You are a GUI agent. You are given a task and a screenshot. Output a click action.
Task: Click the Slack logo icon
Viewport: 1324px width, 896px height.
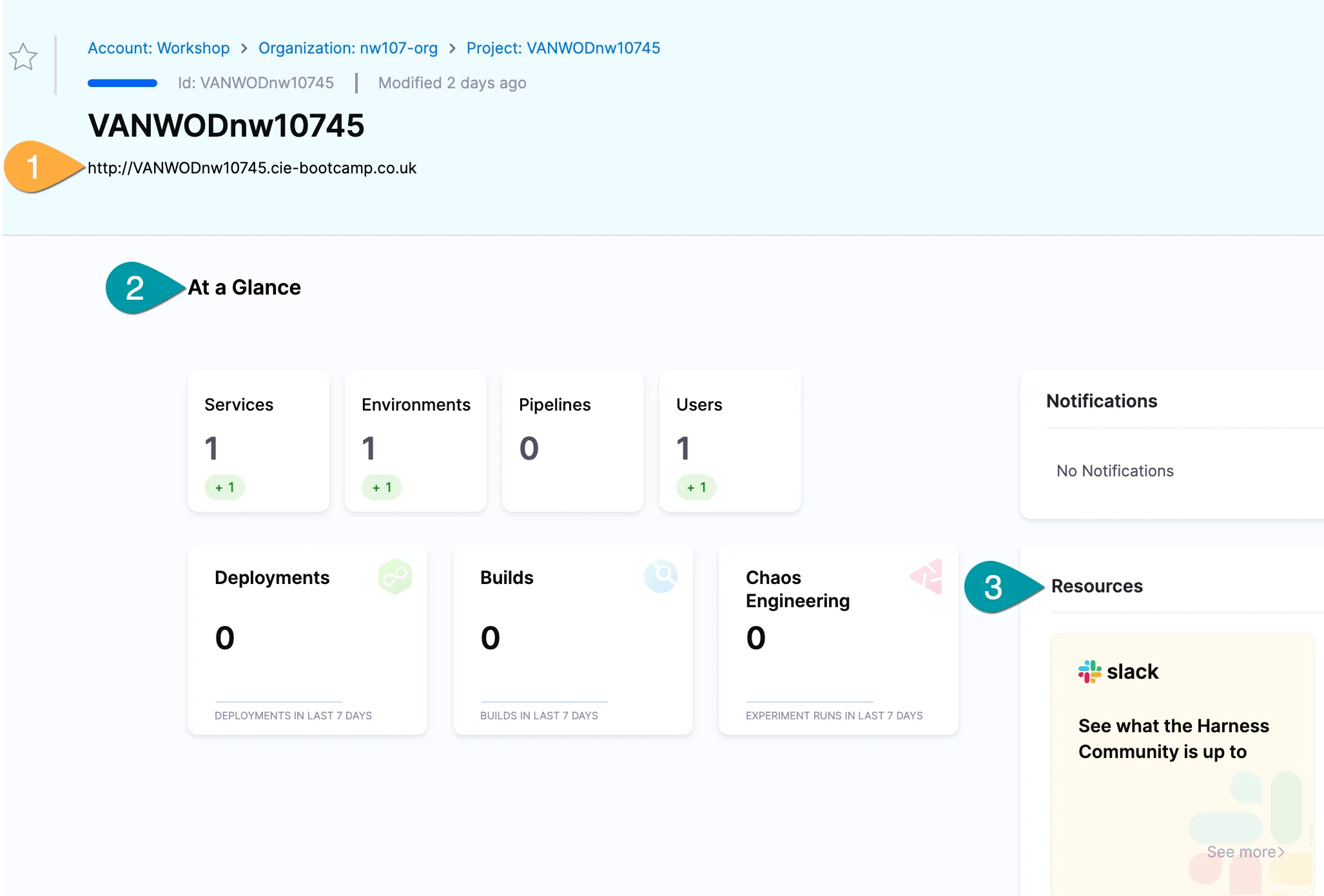click(x=1089, y=672)
